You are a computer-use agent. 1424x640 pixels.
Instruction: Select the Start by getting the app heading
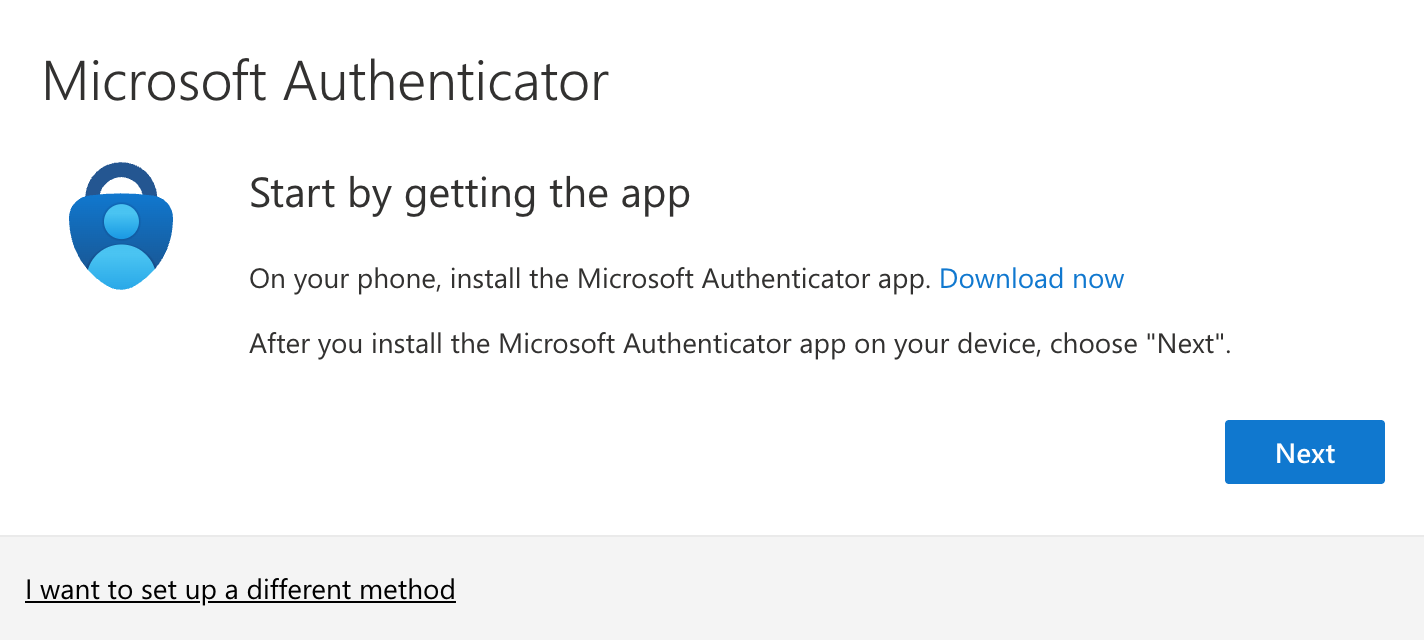tap(469, 193)
